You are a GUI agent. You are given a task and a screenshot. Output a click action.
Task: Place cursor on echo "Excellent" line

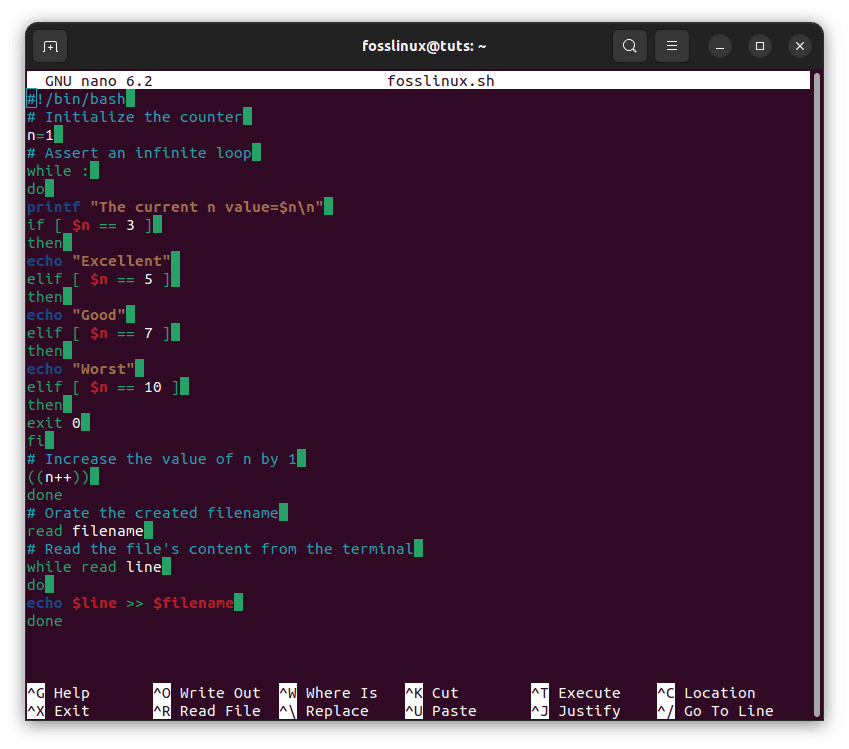pyautogui.click(x=98, y=261)
